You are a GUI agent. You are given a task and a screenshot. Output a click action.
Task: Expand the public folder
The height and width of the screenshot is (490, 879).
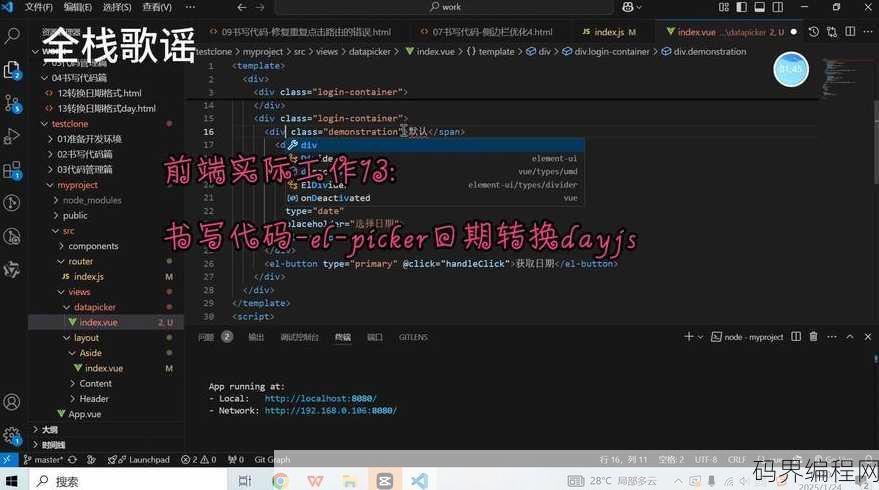tap(75, 215)
